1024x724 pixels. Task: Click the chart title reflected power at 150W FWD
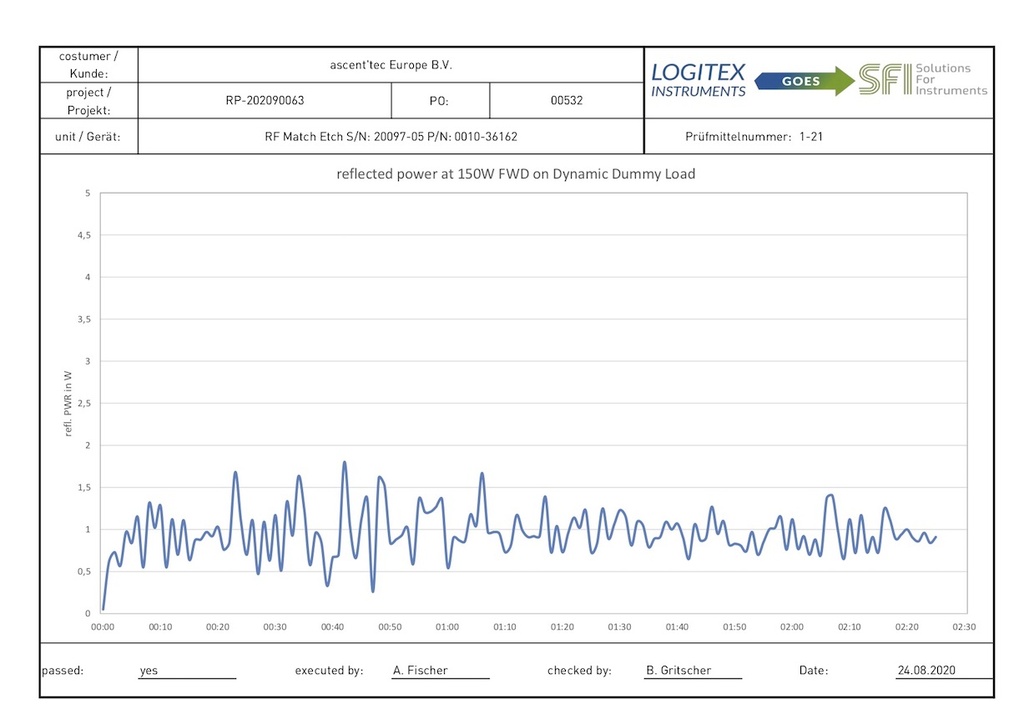[x=515, y=174]
